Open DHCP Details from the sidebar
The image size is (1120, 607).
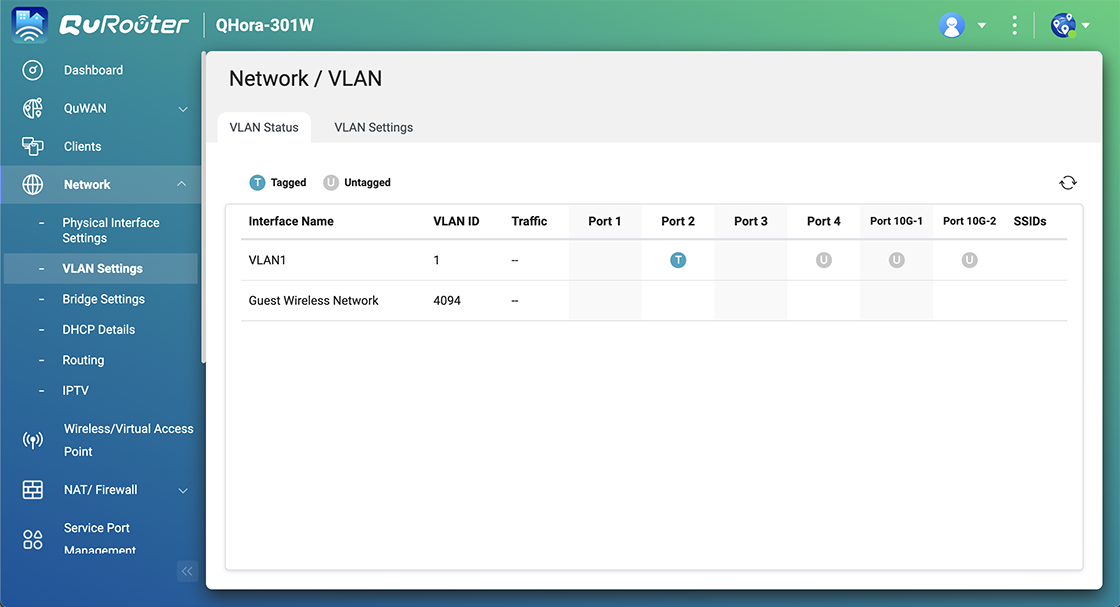pos(97,329)
